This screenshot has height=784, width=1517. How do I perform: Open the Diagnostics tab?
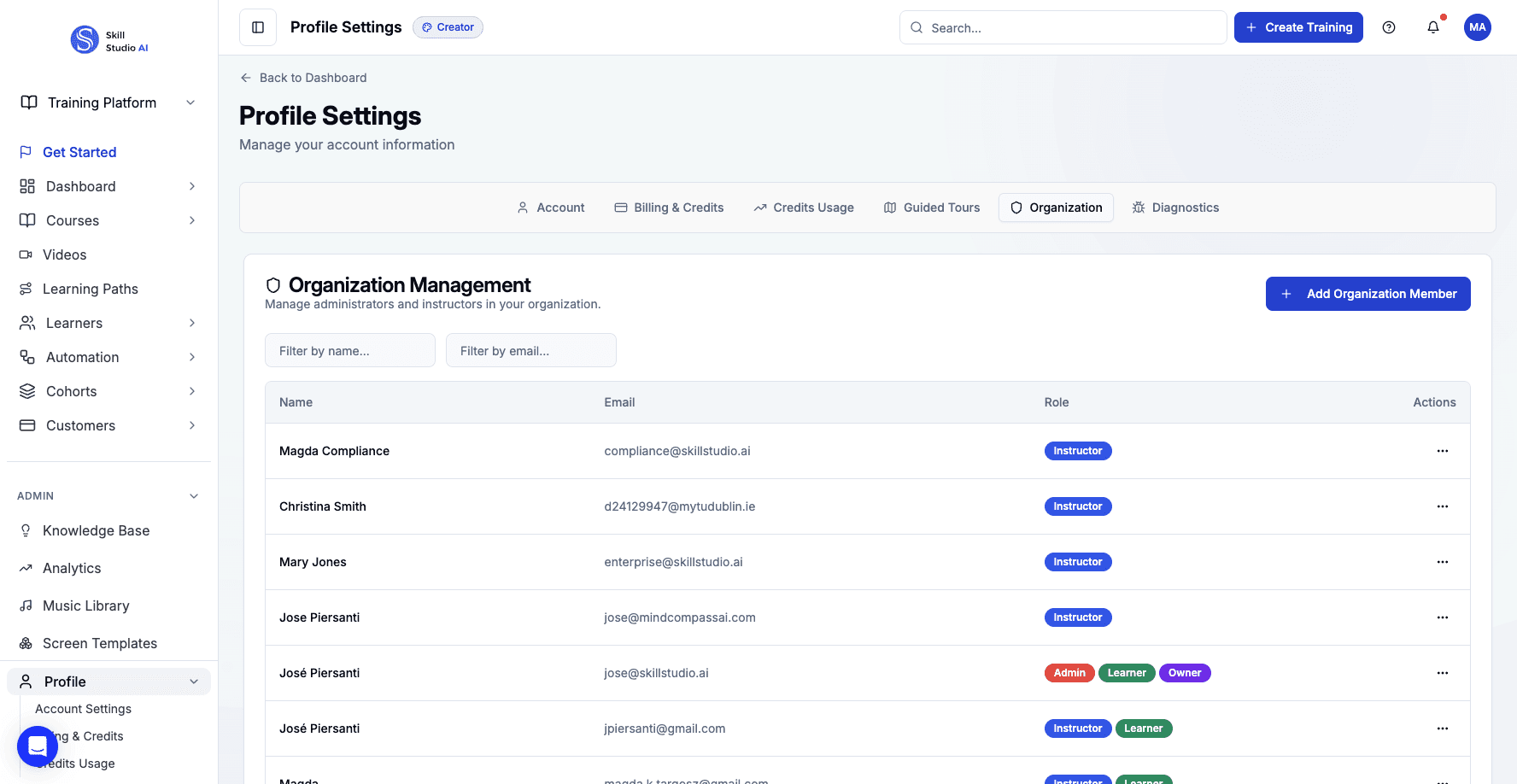click(1175, 208)
